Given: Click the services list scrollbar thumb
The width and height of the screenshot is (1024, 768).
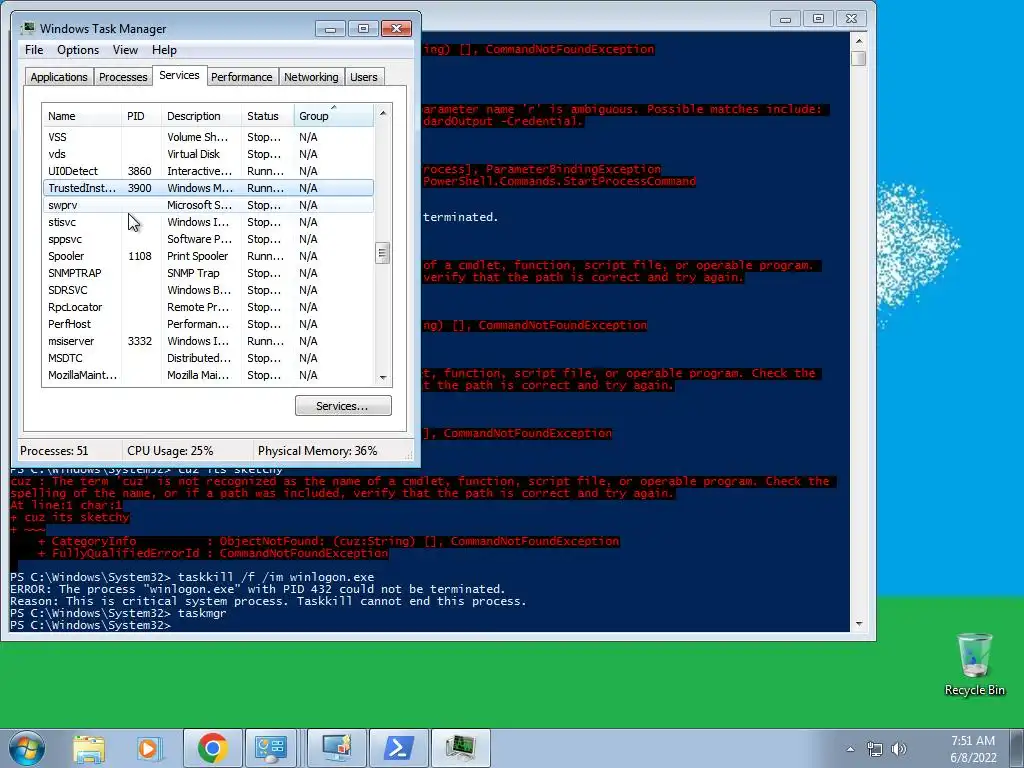Looking at the screenshot, I should pyautogui.click(x=383, y=253).
